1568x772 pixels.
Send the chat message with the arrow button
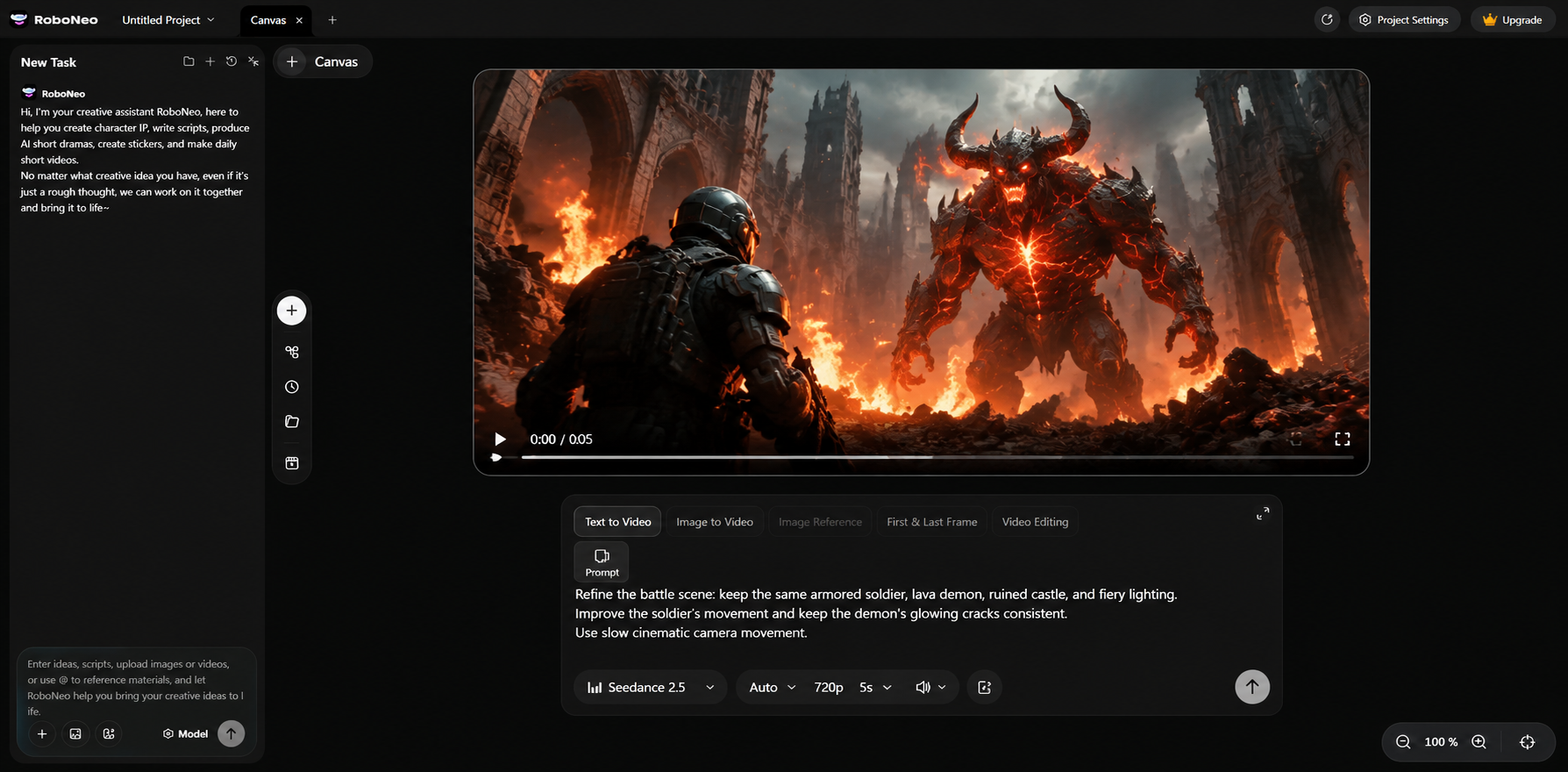coord(232,733)
